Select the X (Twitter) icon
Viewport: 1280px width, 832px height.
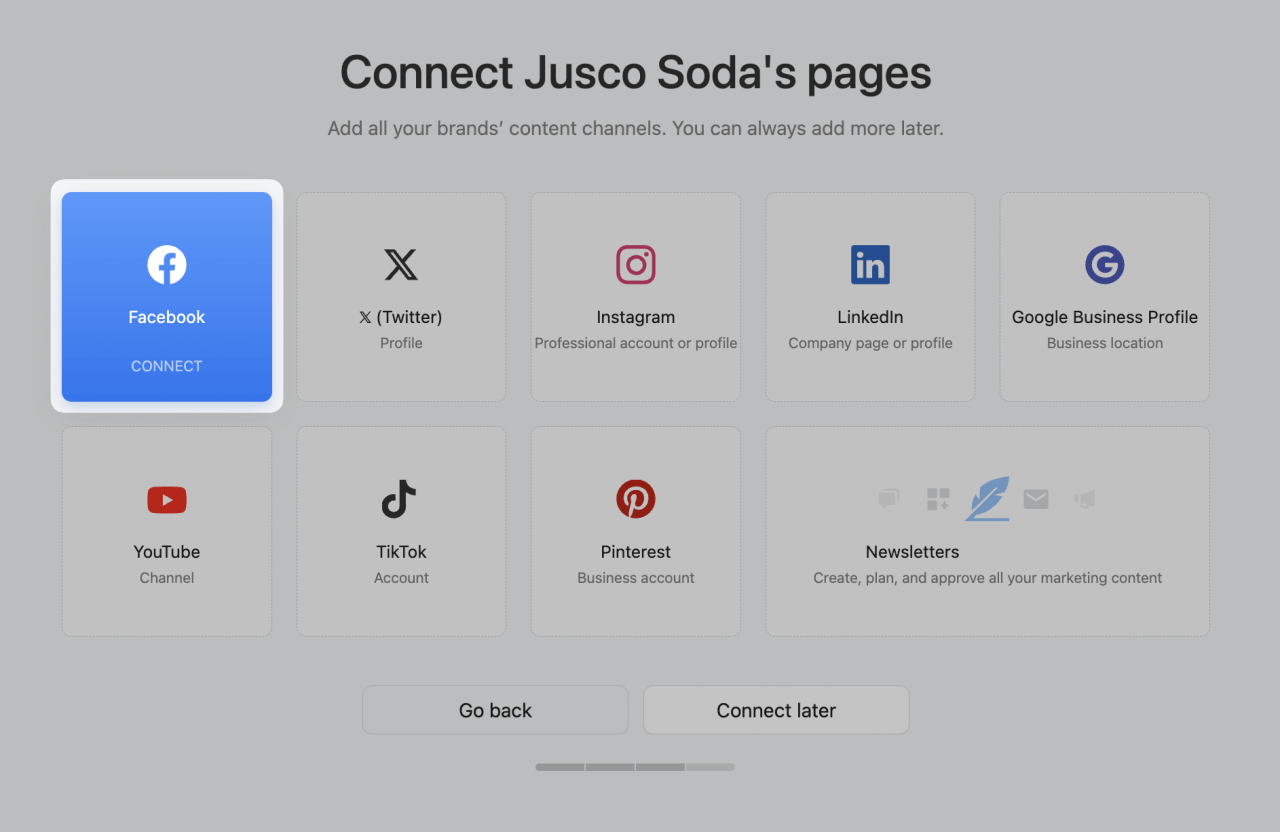401,264
